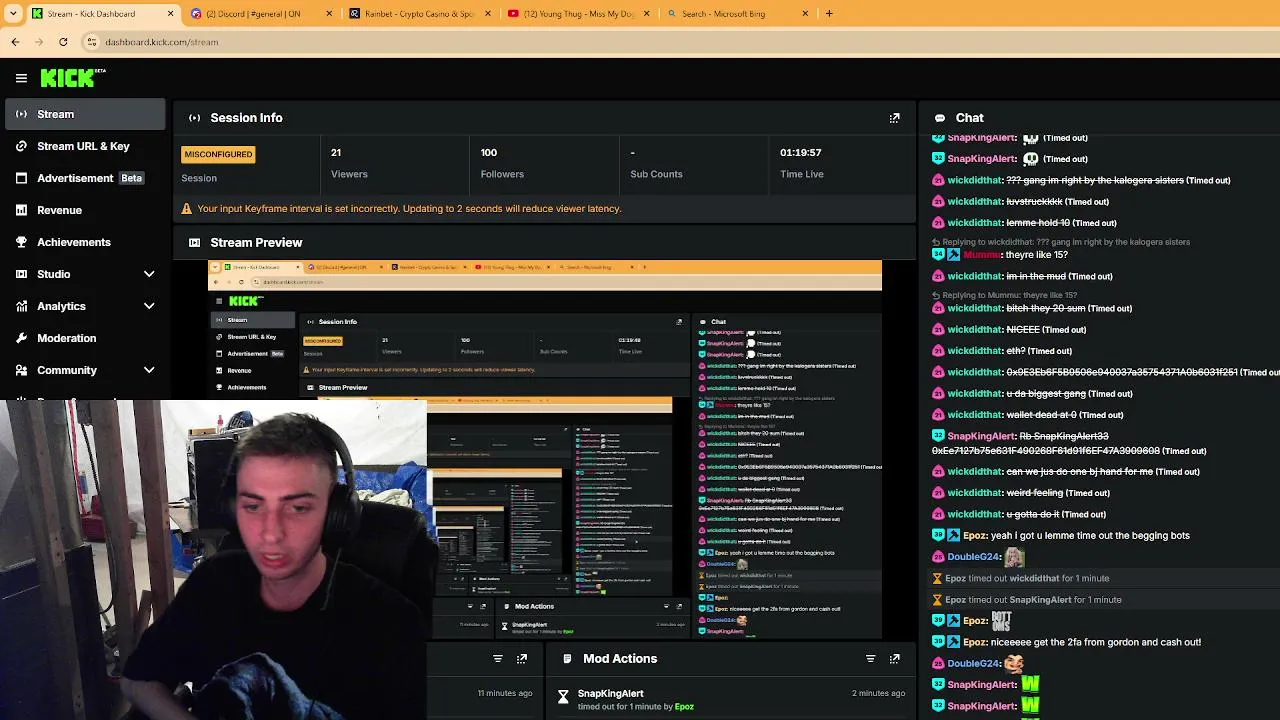Click the keyframe interval warning message text

[409, 209]
